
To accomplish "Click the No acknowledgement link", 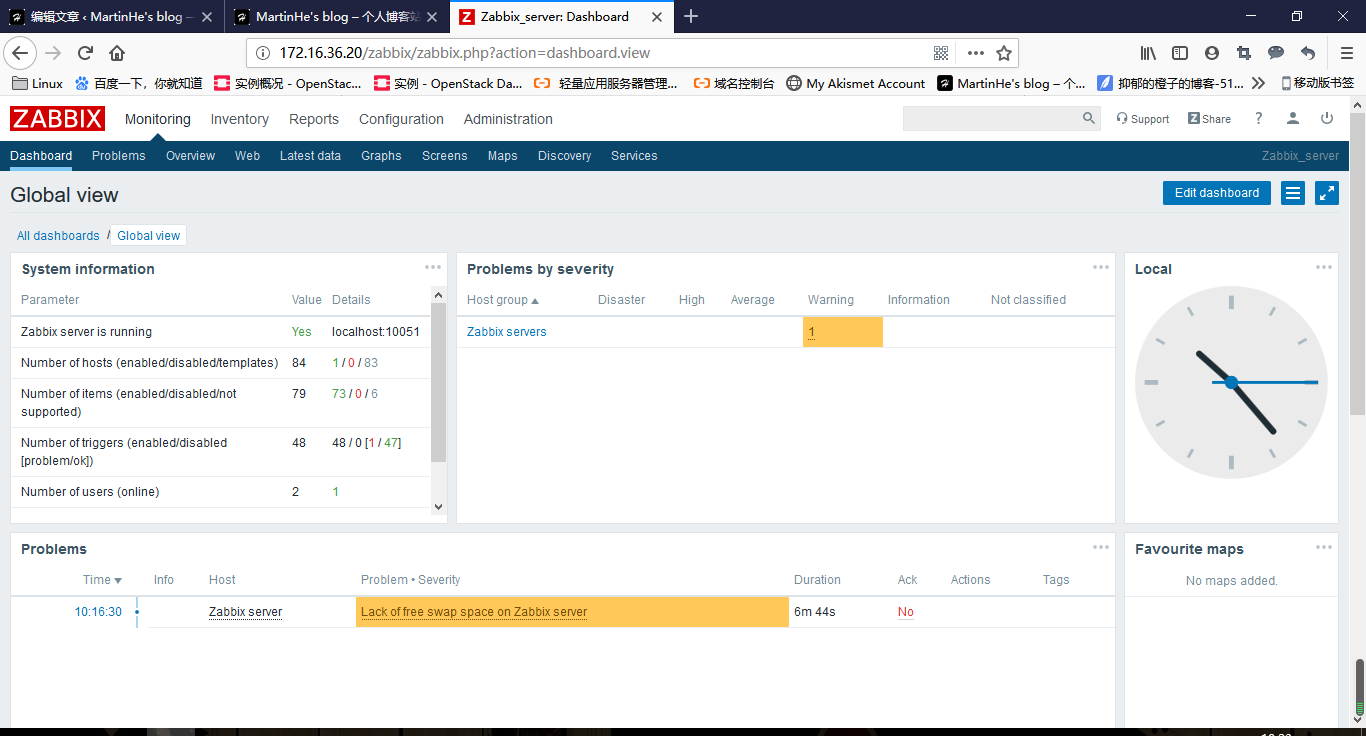I will click(x=905, y=612).
